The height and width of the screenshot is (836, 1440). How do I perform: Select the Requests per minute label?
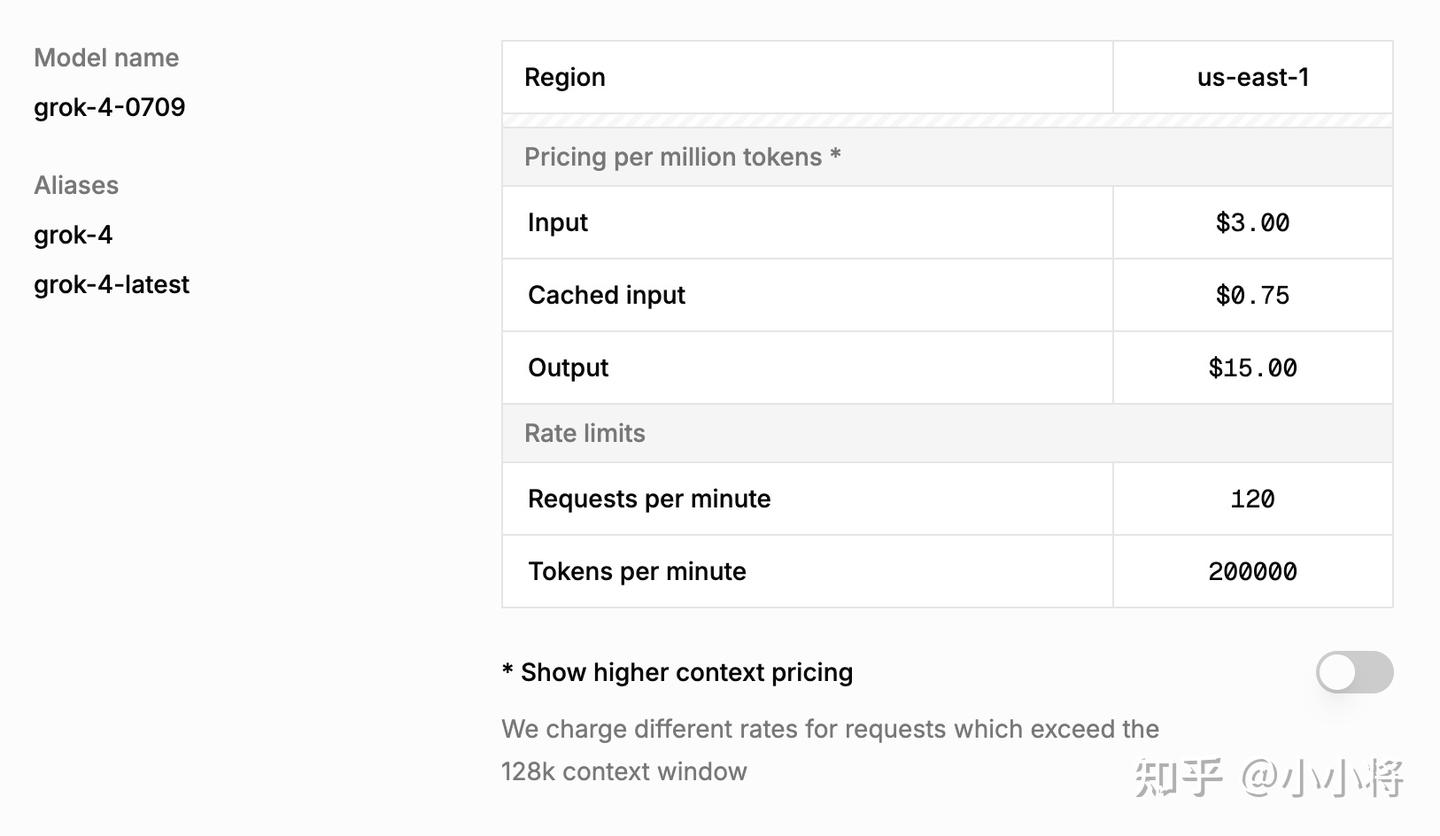[x=649, y=499]
